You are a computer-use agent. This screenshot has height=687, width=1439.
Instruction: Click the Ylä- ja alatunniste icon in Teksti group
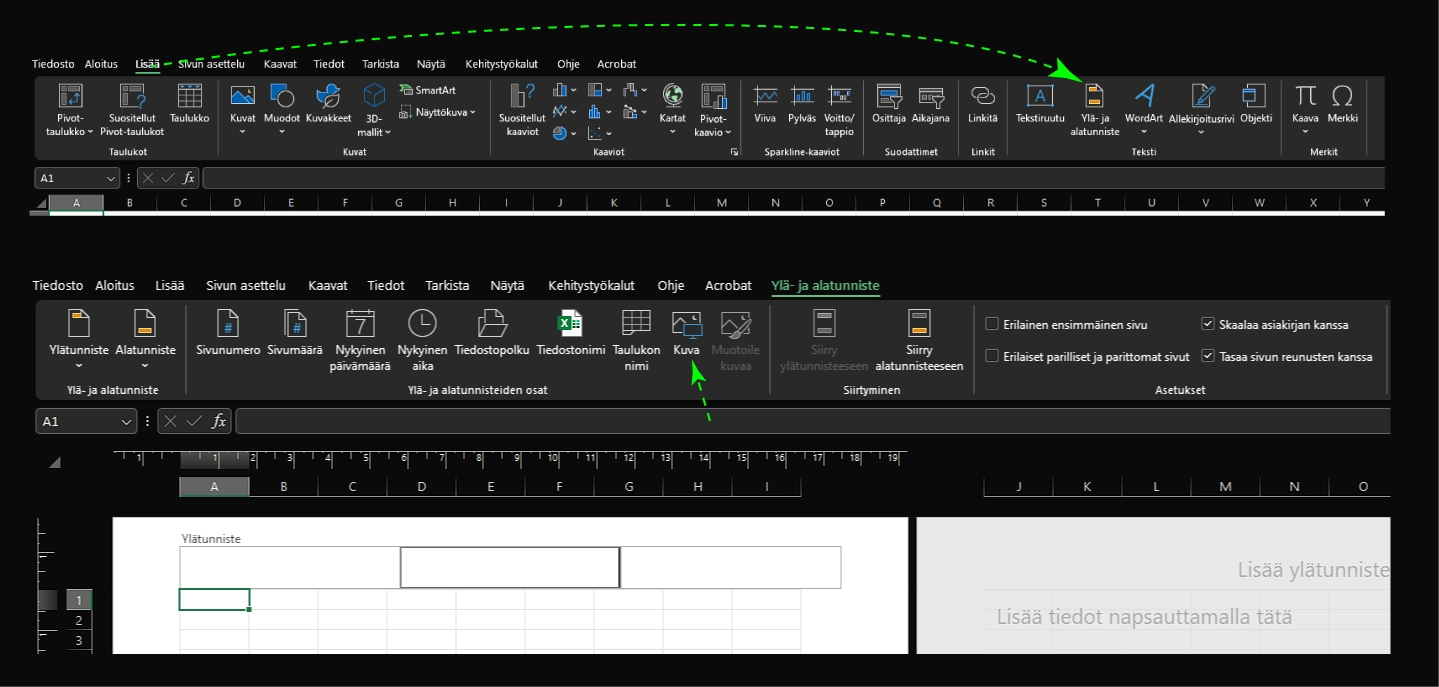(1094, 98)
